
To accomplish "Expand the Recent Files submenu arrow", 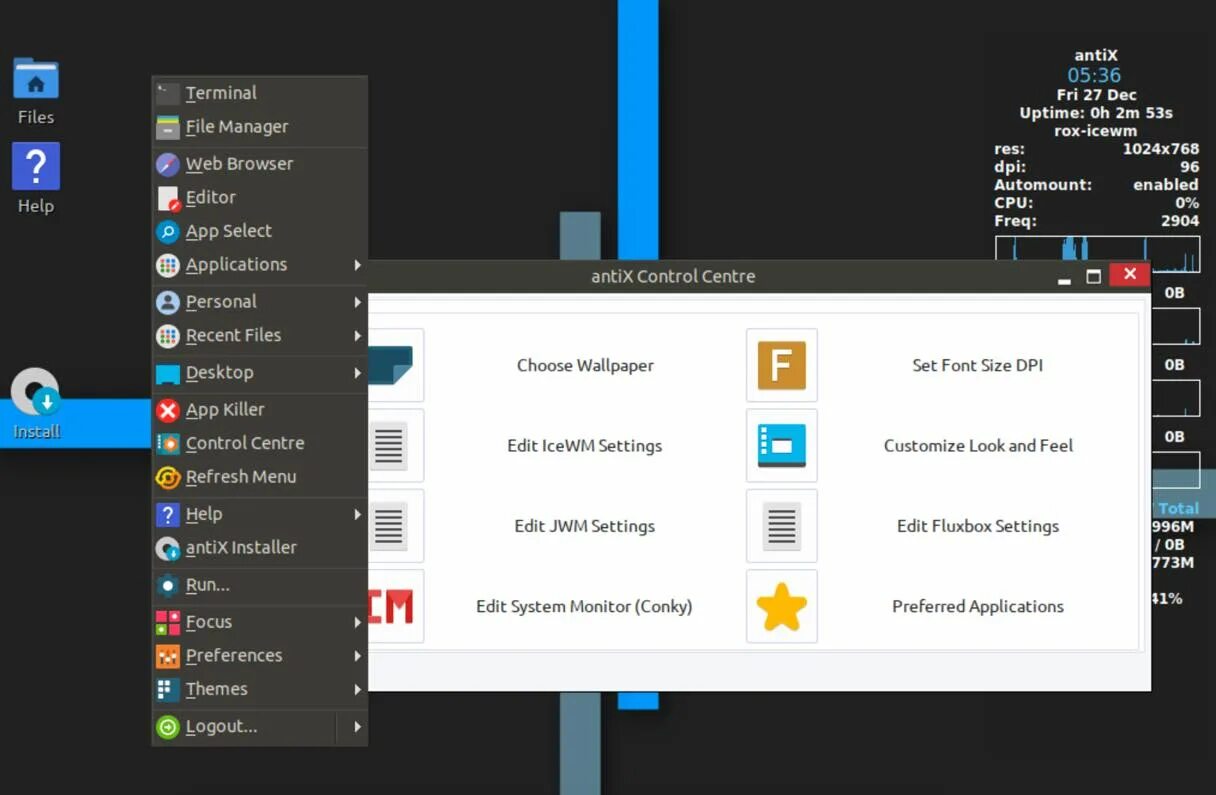I will point(357,336).
